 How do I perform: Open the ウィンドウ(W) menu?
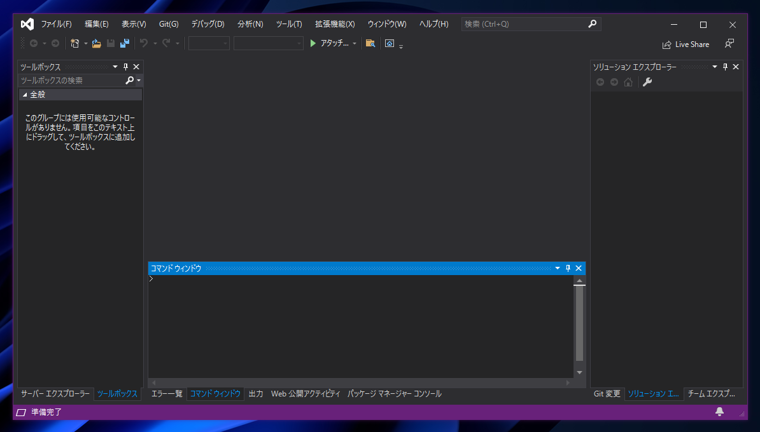pyautogui.click(x=387, y=24)
